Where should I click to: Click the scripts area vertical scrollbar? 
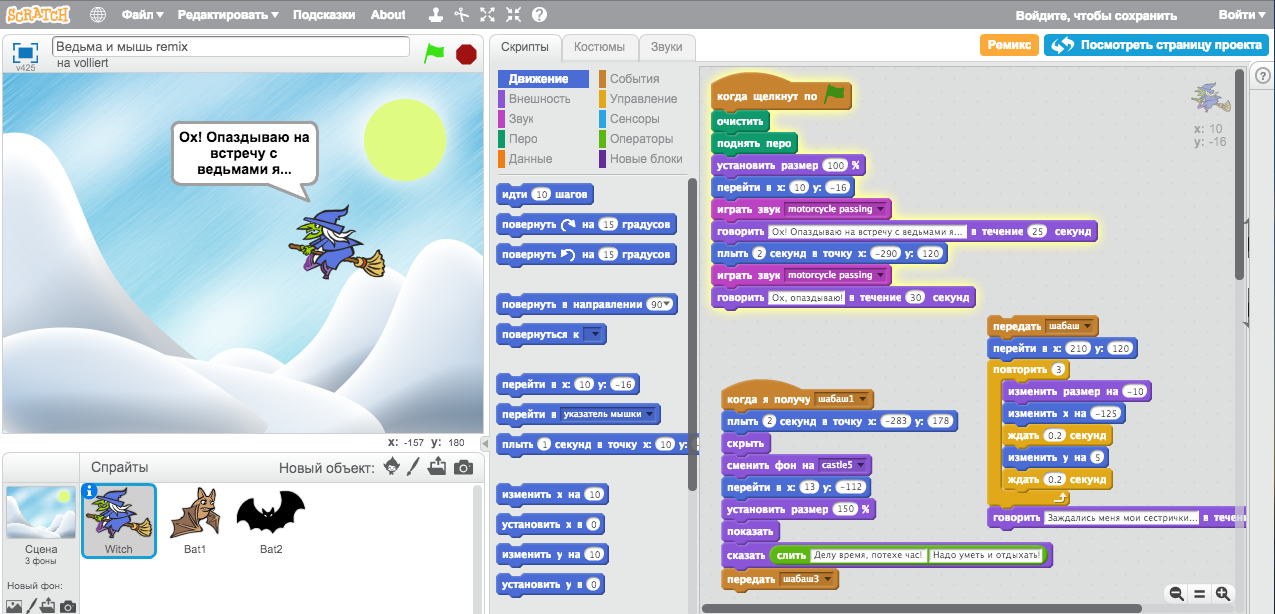(x=1240, y=172)
